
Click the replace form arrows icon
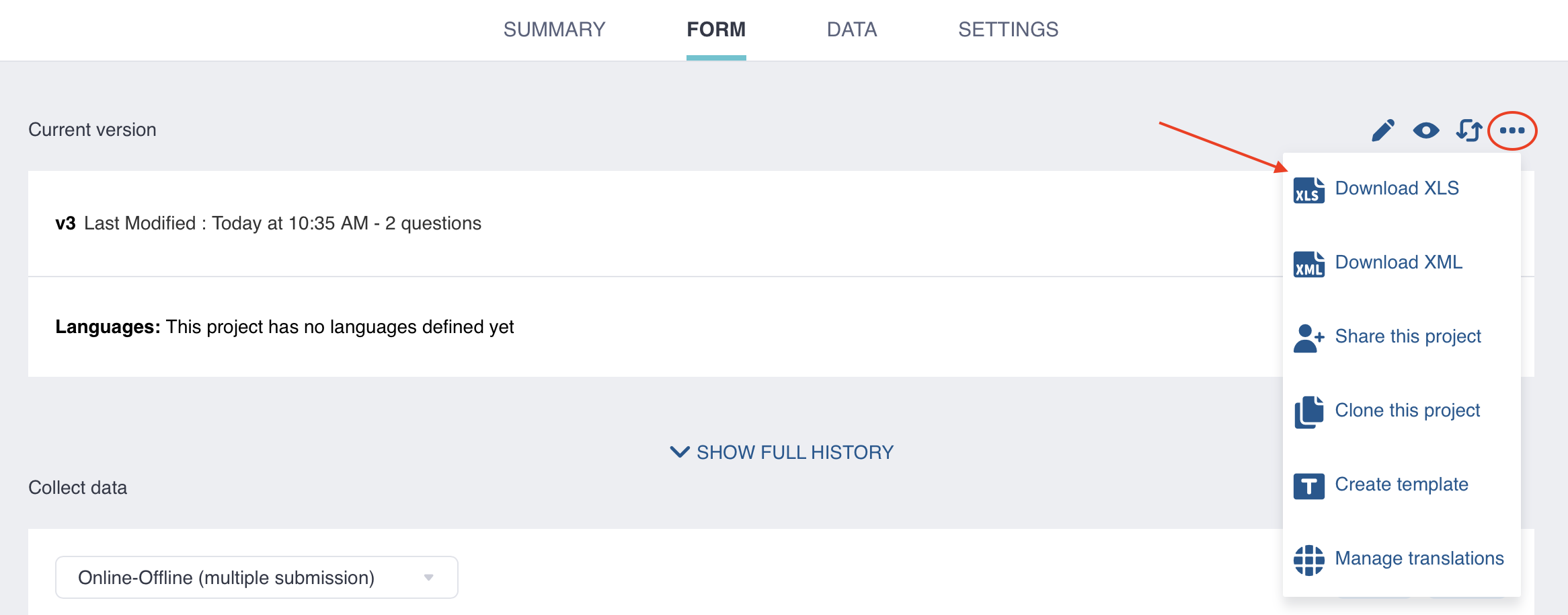(x=1468, y=130)
